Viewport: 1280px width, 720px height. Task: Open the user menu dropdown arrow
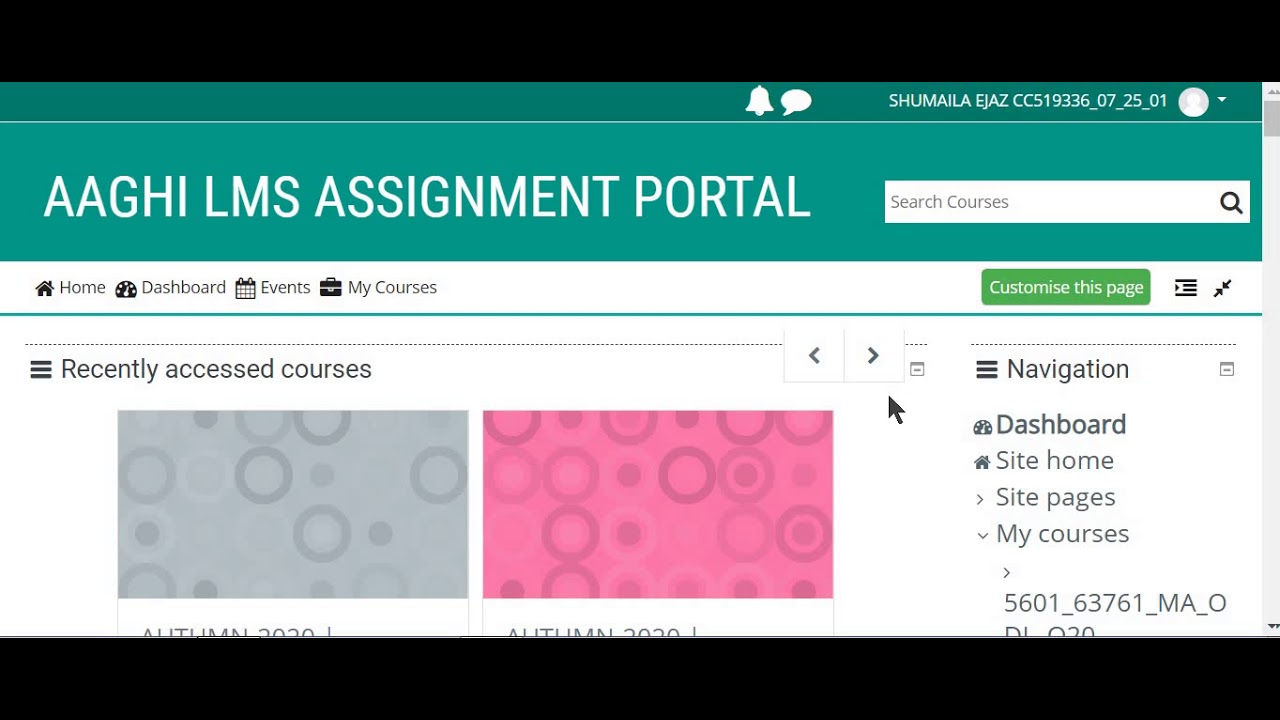[x=1222, y=100]
